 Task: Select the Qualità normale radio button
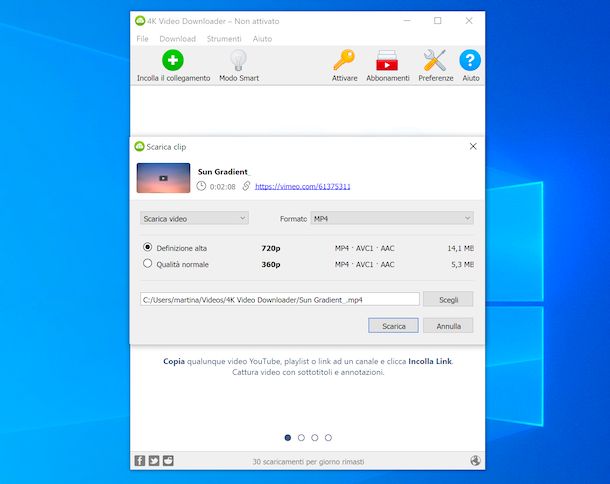(x=147, y=263)
